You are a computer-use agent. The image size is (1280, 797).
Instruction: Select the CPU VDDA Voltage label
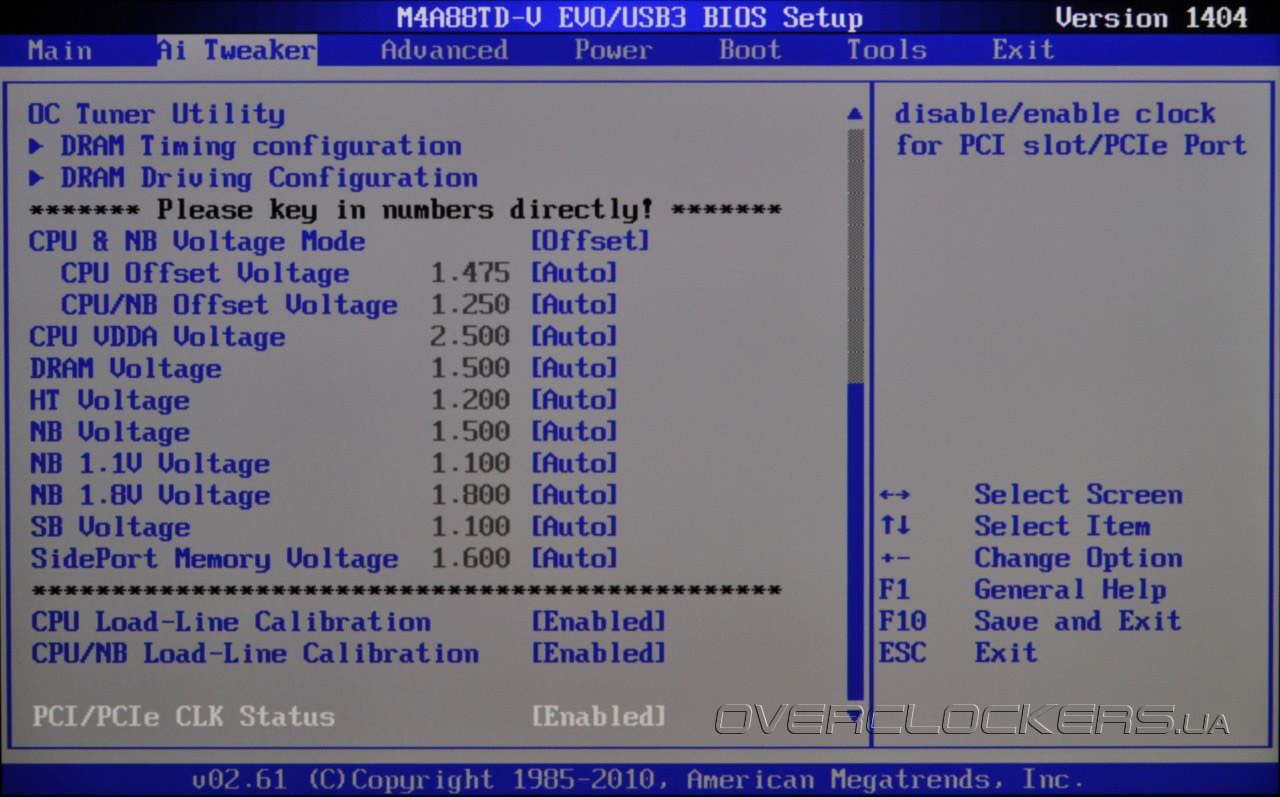(x=157, y=337)
